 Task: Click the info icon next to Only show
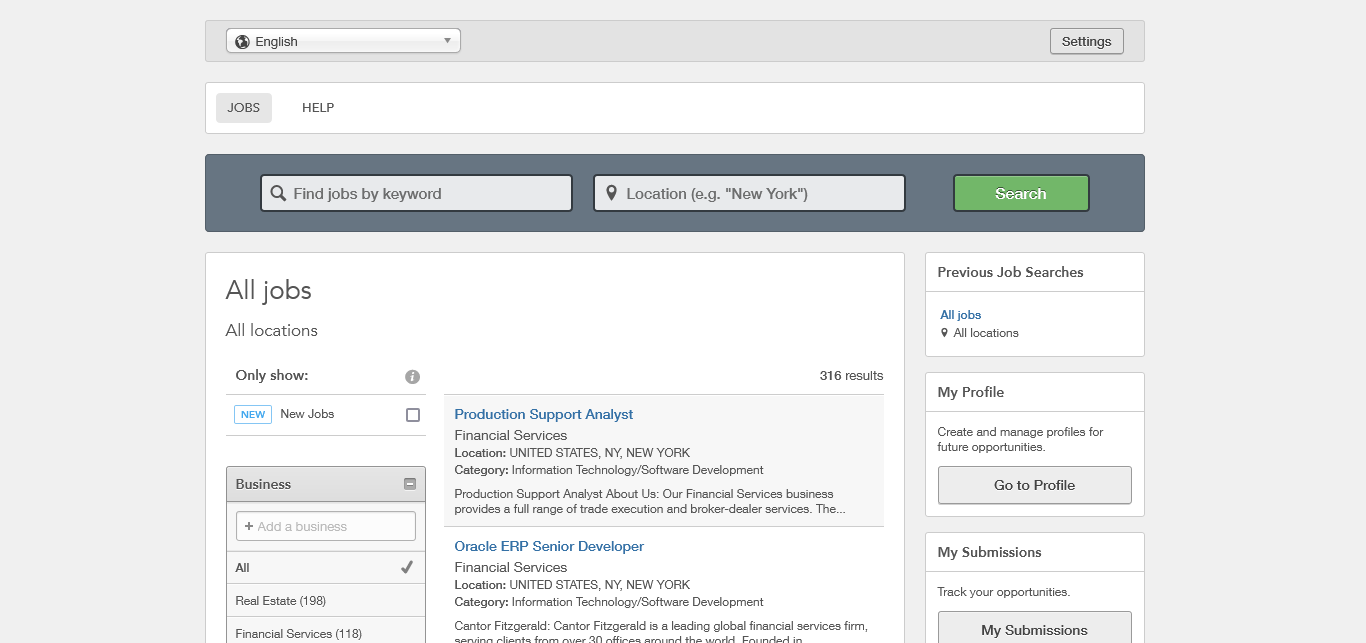[412, 377]
